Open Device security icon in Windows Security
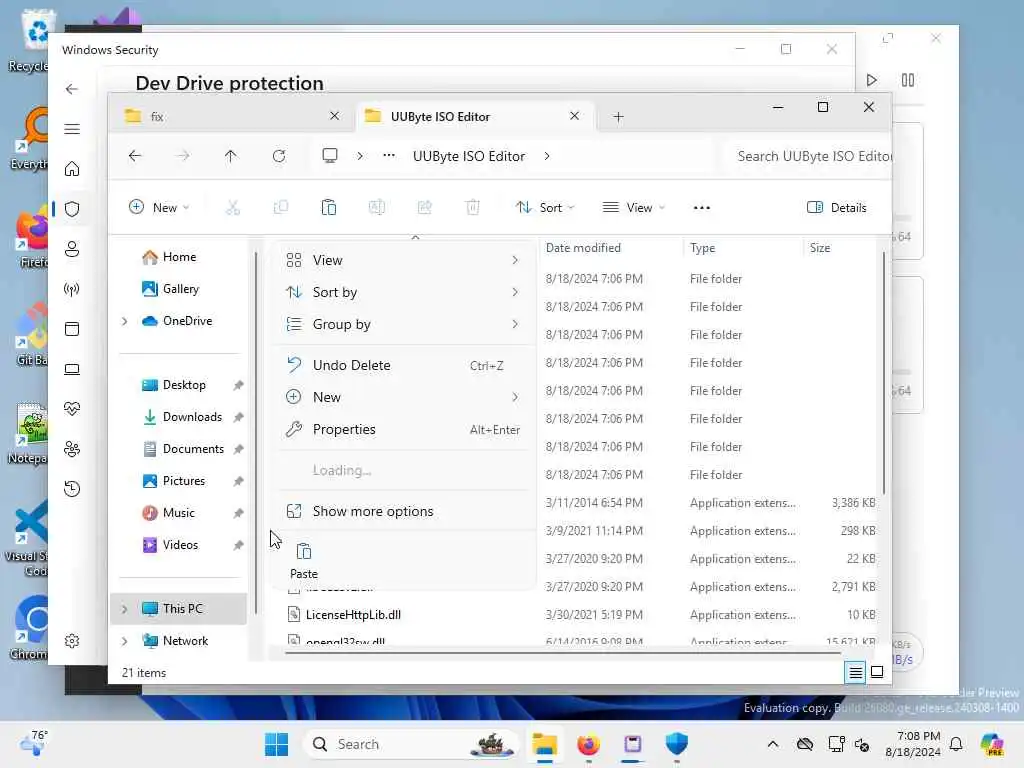 (x=72, y=369)
